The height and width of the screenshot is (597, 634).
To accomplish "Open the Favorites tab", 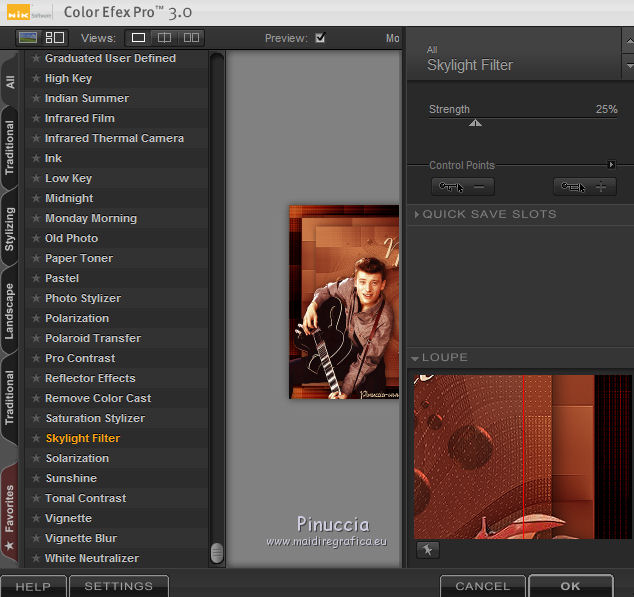I will (9, 514).
